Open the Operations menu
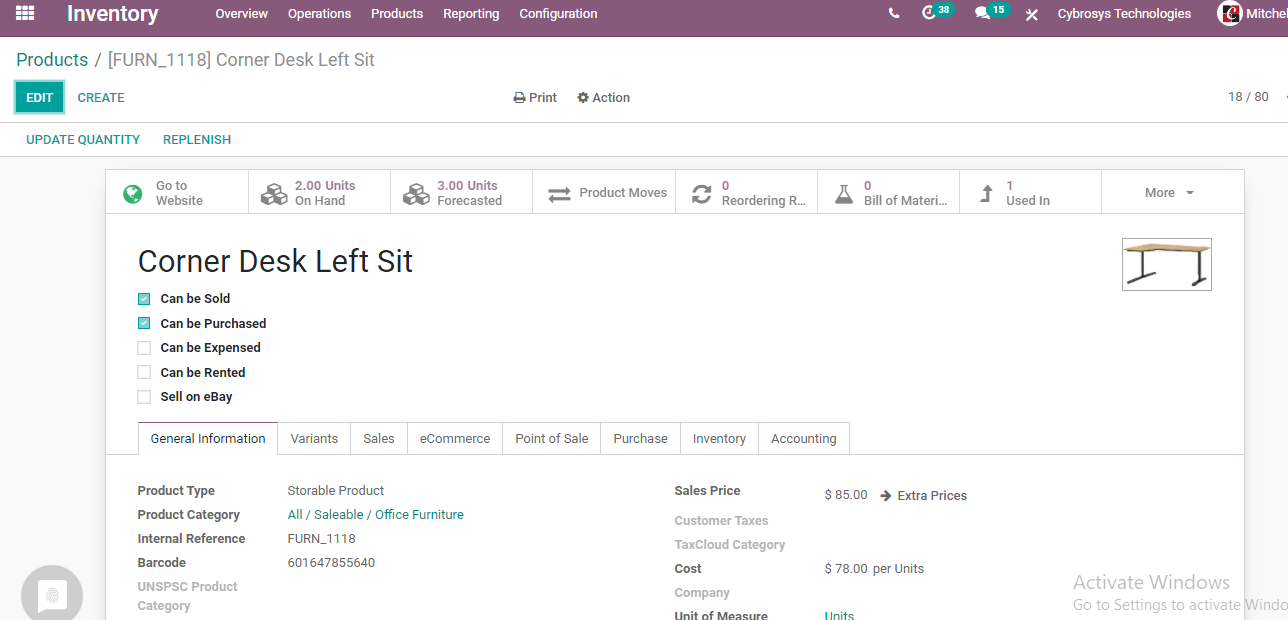Viewport: 1288px width, 620px height. [319, 14]
